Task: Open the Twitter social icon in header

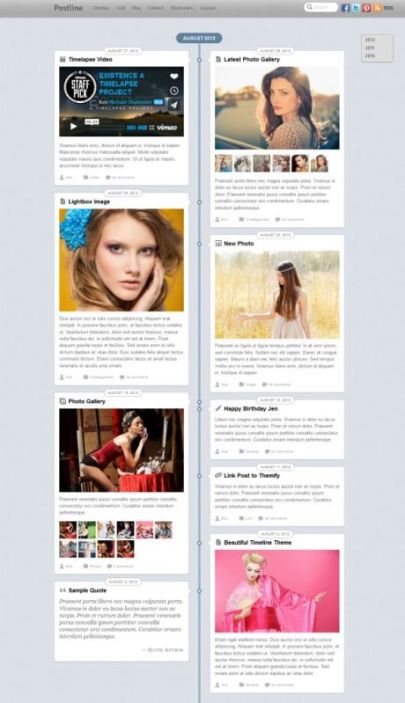Action: coord(356,8)
